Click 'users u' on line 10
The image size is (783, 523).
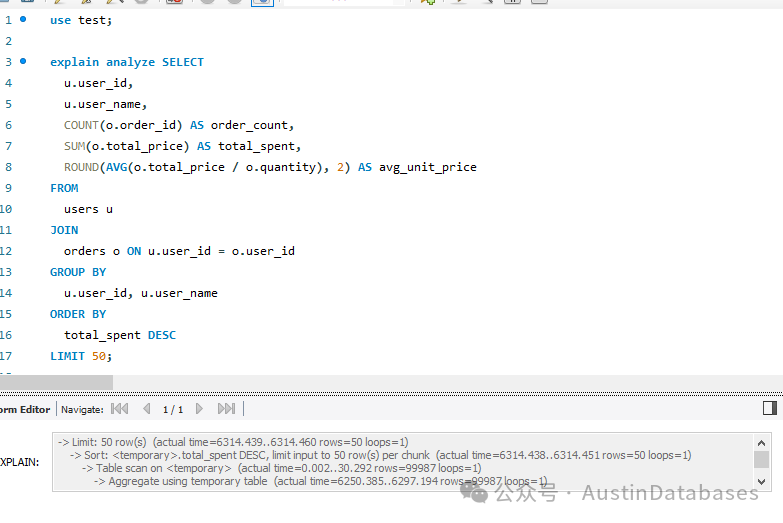(88, 209)
